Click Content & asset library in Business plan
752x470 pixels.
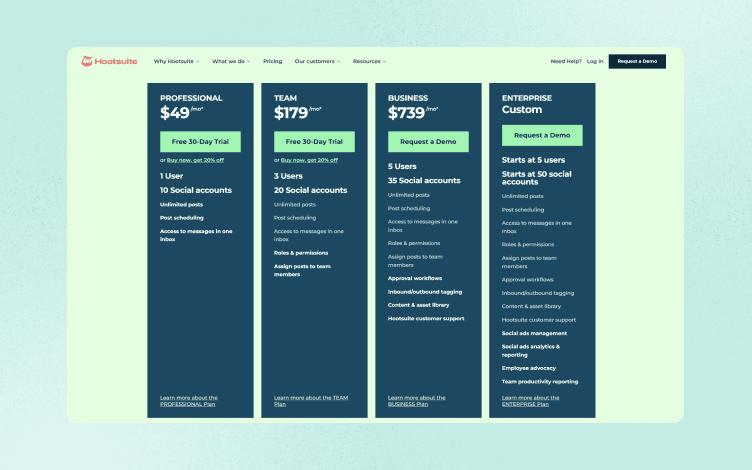tap(418, 305)
